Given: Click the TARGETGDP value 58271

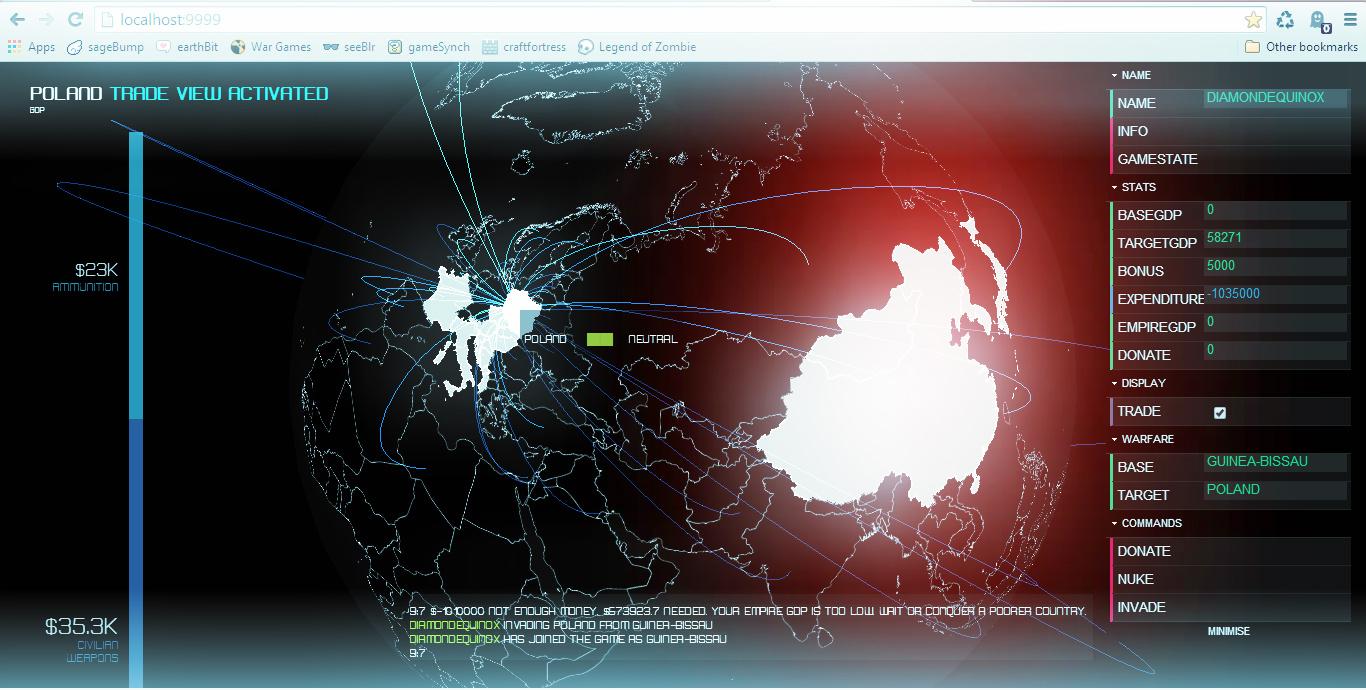Looking at the screenshot, I should tap(1275, 239).
